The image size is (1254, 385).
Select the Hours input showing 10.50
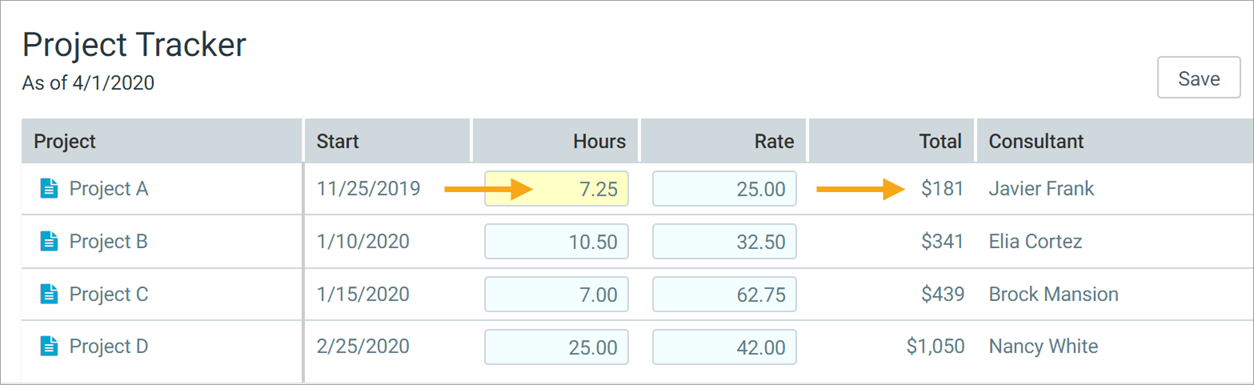(x=557, y=241)
